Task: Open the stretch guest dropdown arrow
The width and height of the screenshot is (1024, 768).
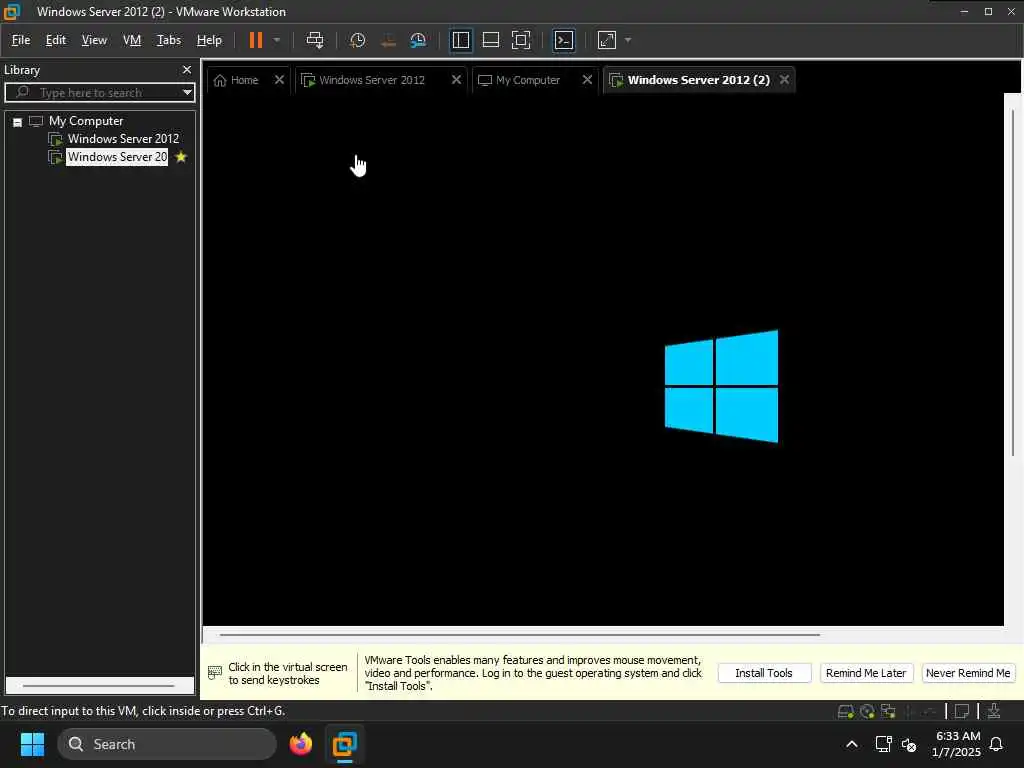Action: (x=628, y=40)
